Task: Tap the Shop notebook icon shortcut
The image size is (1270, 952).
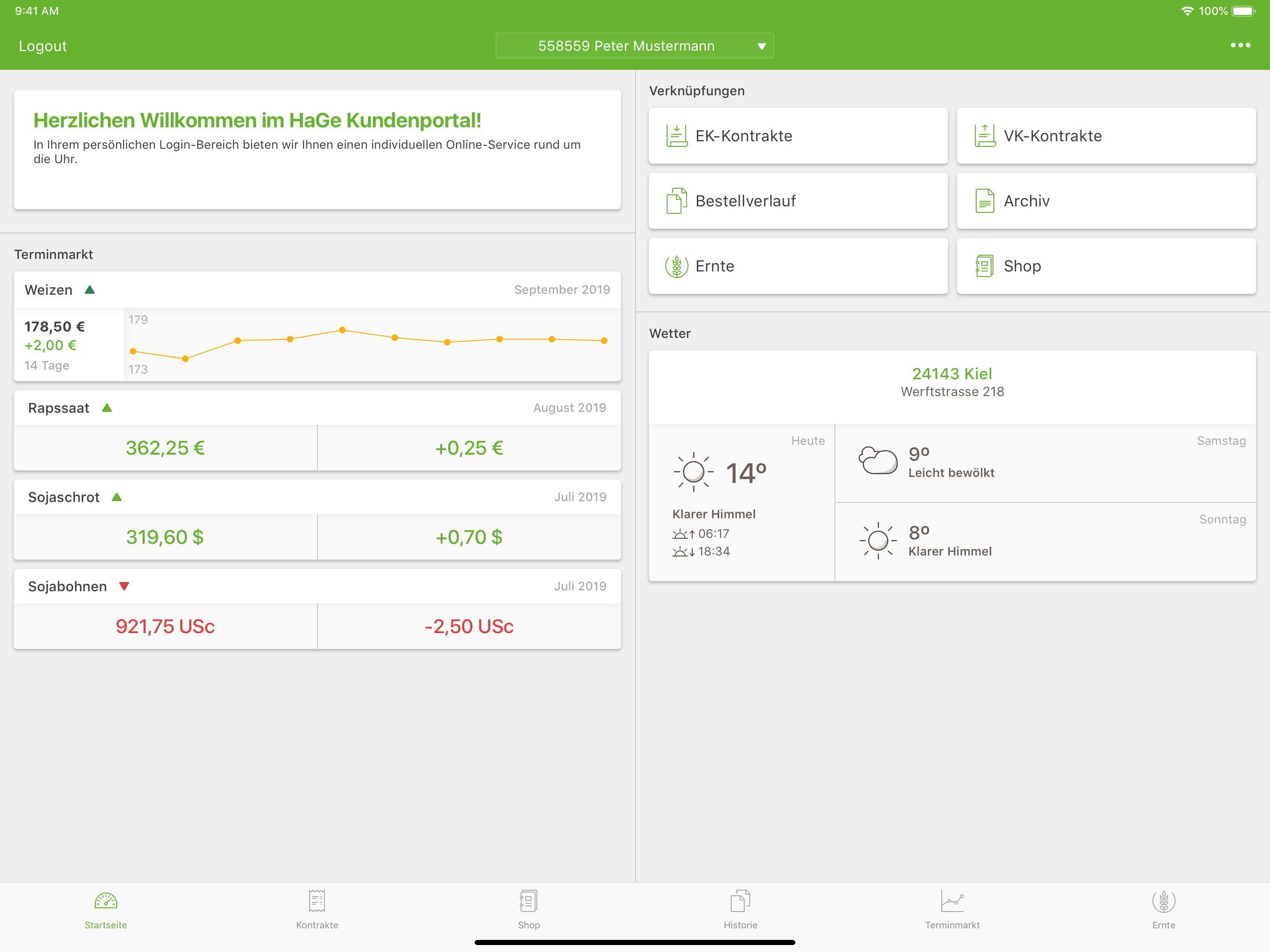Action: tap(985, 266)
